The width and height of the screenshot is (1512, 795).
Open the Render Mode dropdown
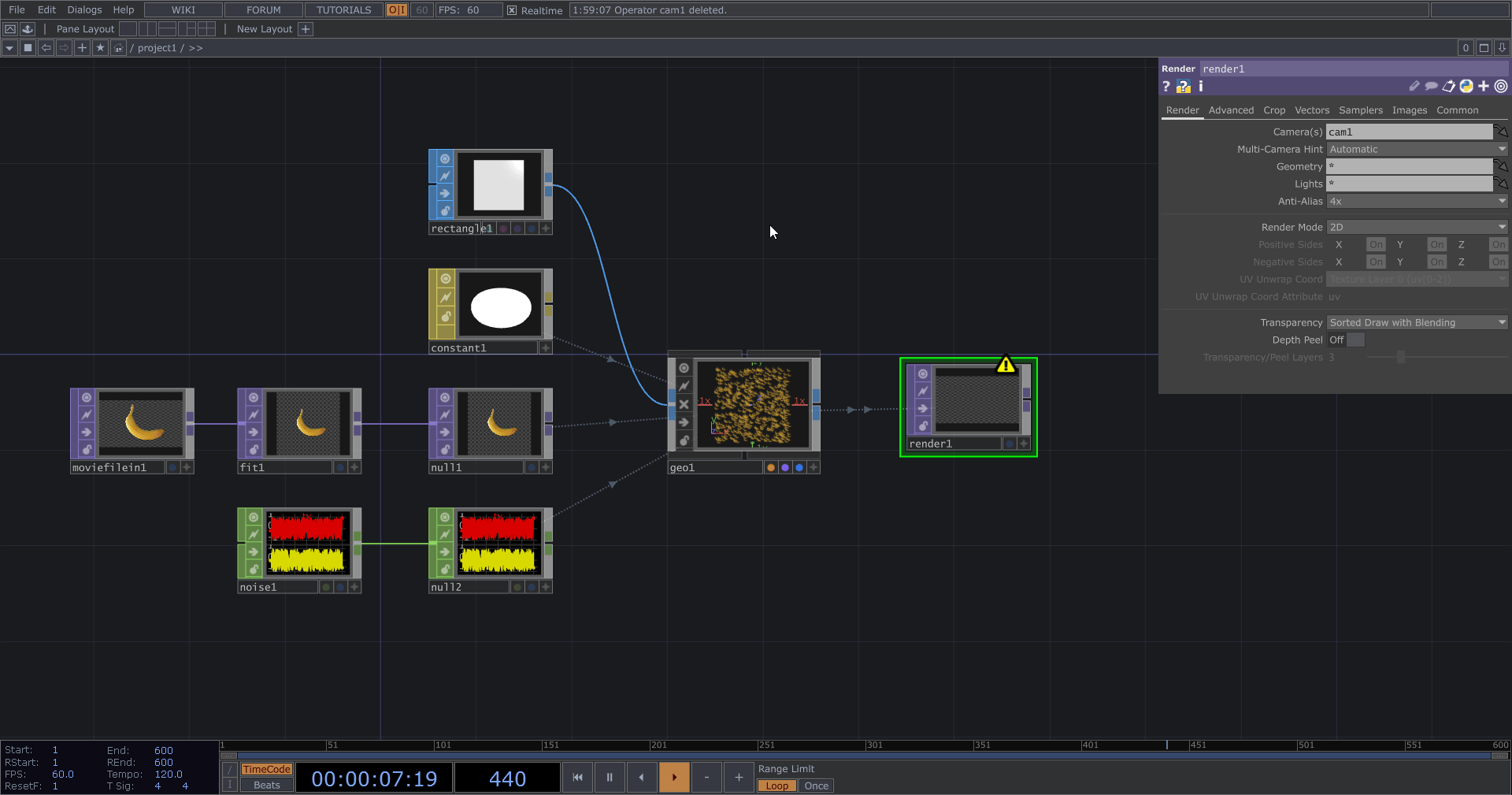click(1416, 227)
